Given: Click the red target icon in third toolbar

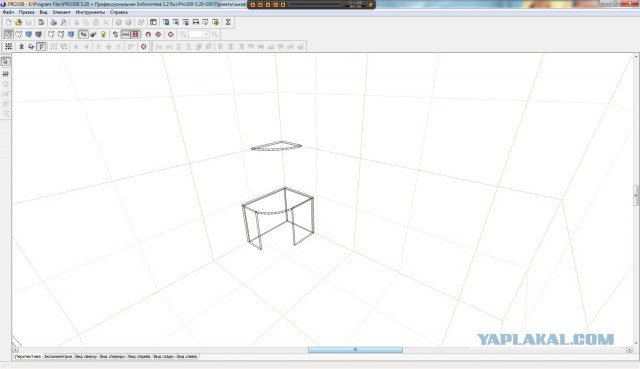Looking at the screenshot, I should (x=143, y=47).
